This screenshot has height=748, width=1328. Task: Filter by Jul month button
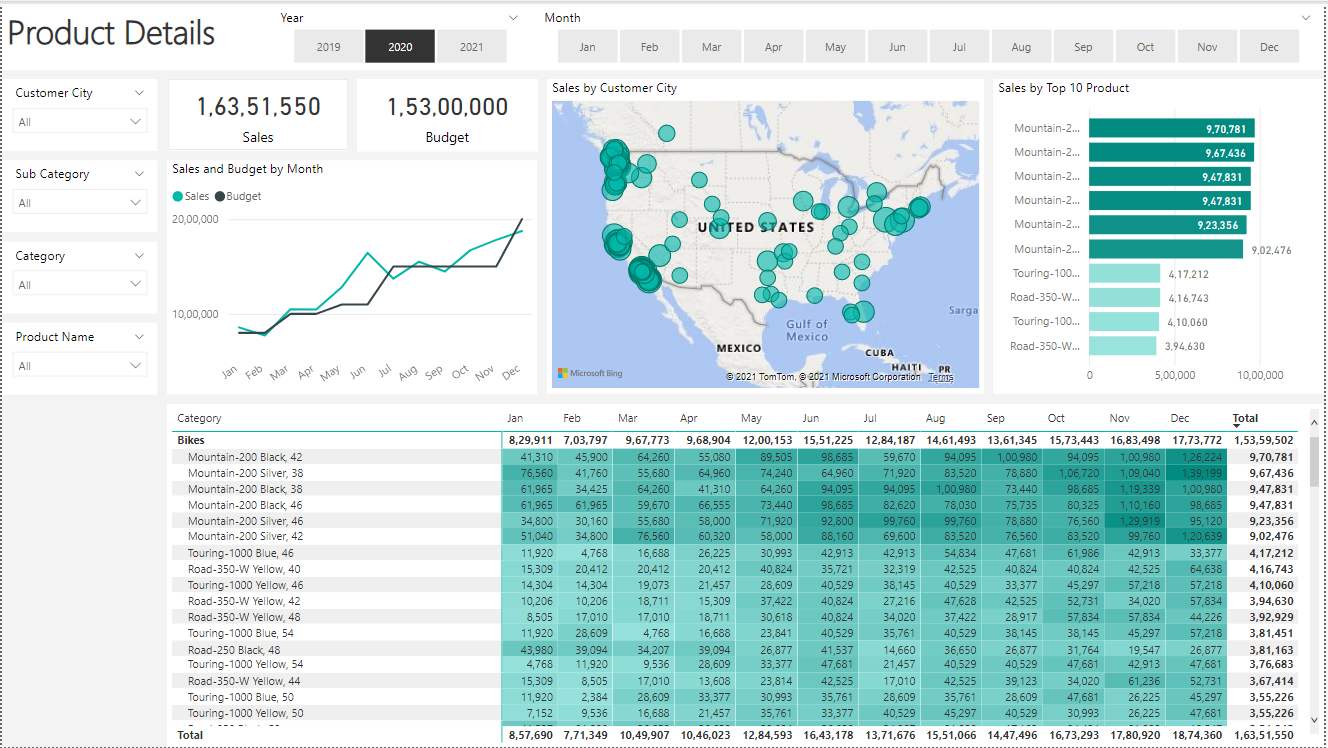click(960, 47)
